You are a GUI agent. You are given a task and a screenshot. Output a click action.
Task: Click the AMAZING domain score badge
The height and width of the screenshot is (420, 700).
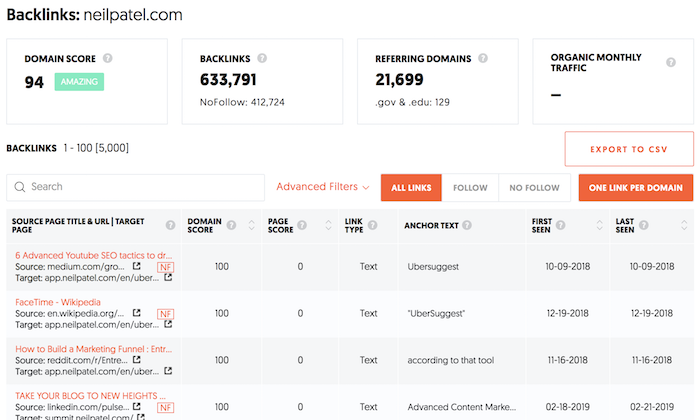pos(79,82)
